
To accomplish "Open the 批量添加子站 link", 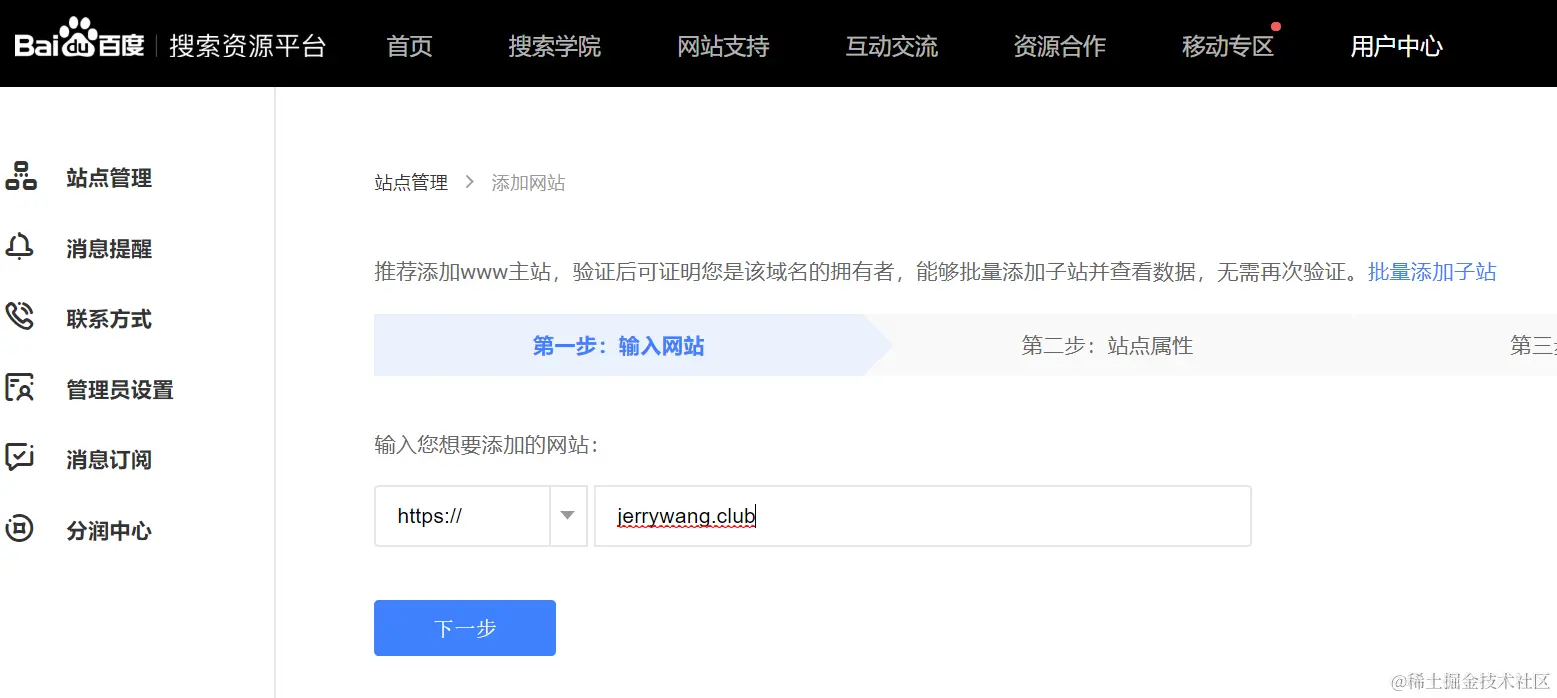I will (x=1432, y=272).
